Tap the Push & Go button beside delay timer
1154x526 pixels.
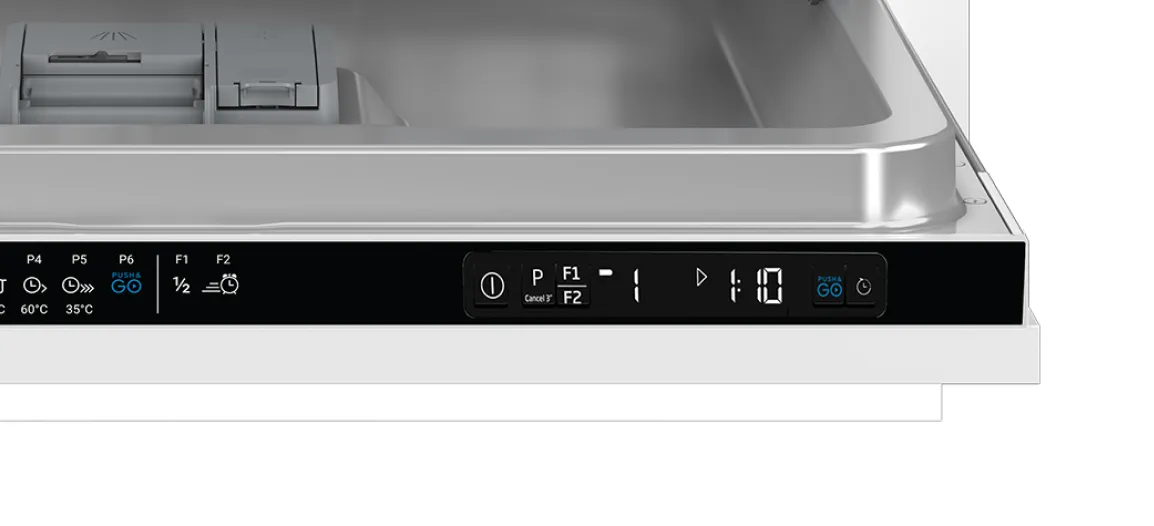pos(829,287)
